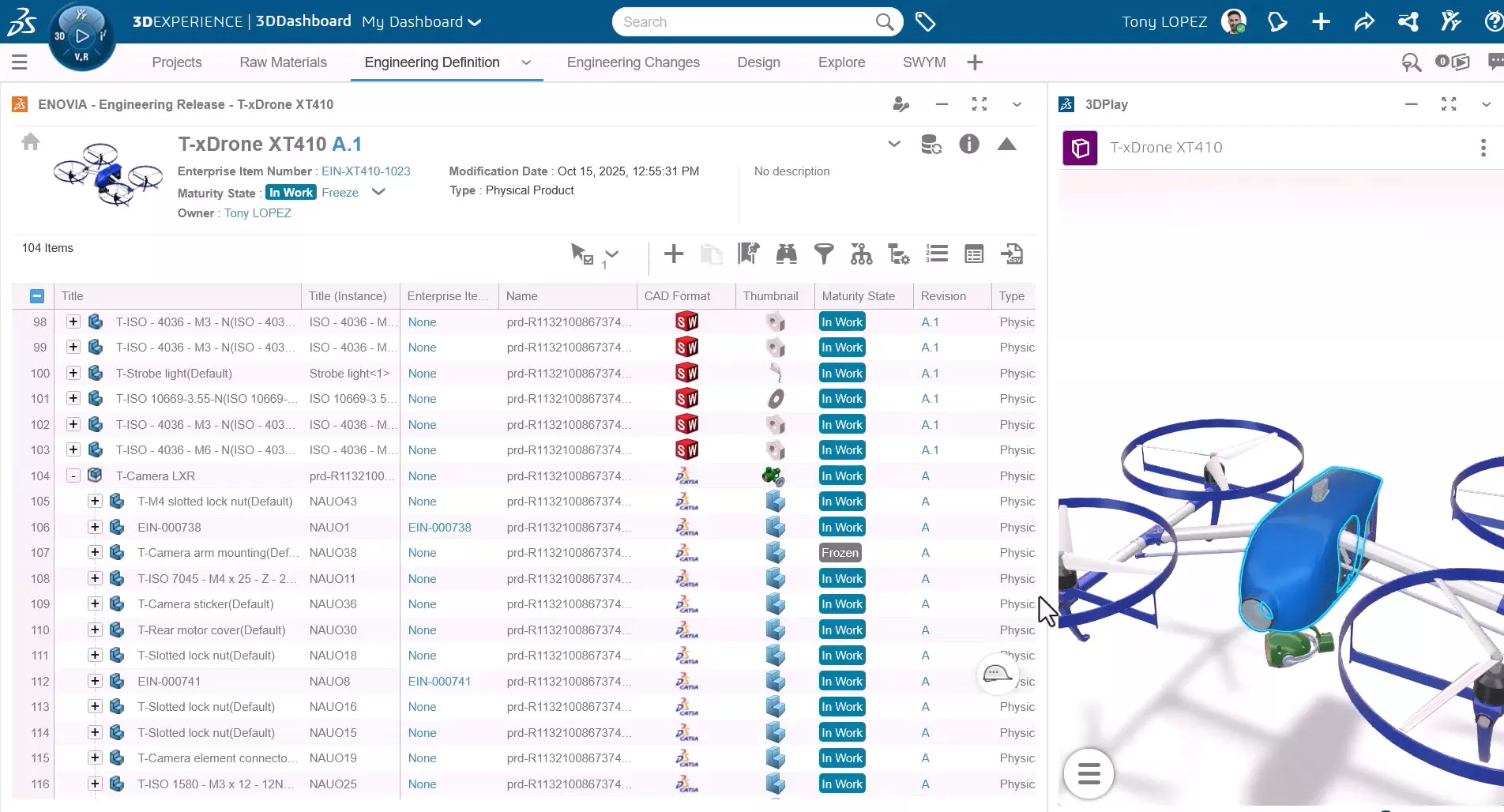
Task: Switch to the Raw Materials tab
Action: click(283, 62)
